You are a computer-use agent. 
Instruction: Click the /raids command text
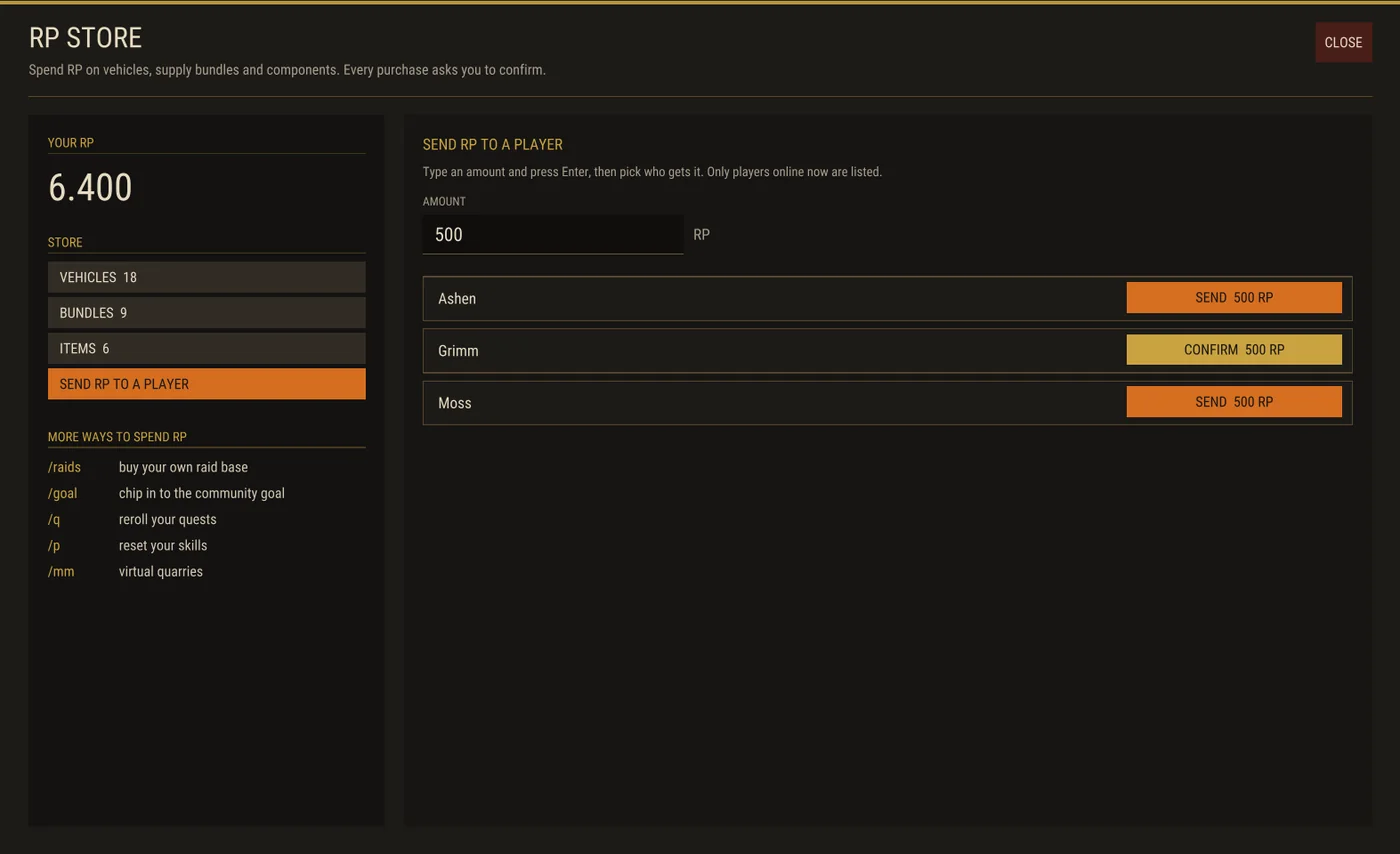[64, 467]
